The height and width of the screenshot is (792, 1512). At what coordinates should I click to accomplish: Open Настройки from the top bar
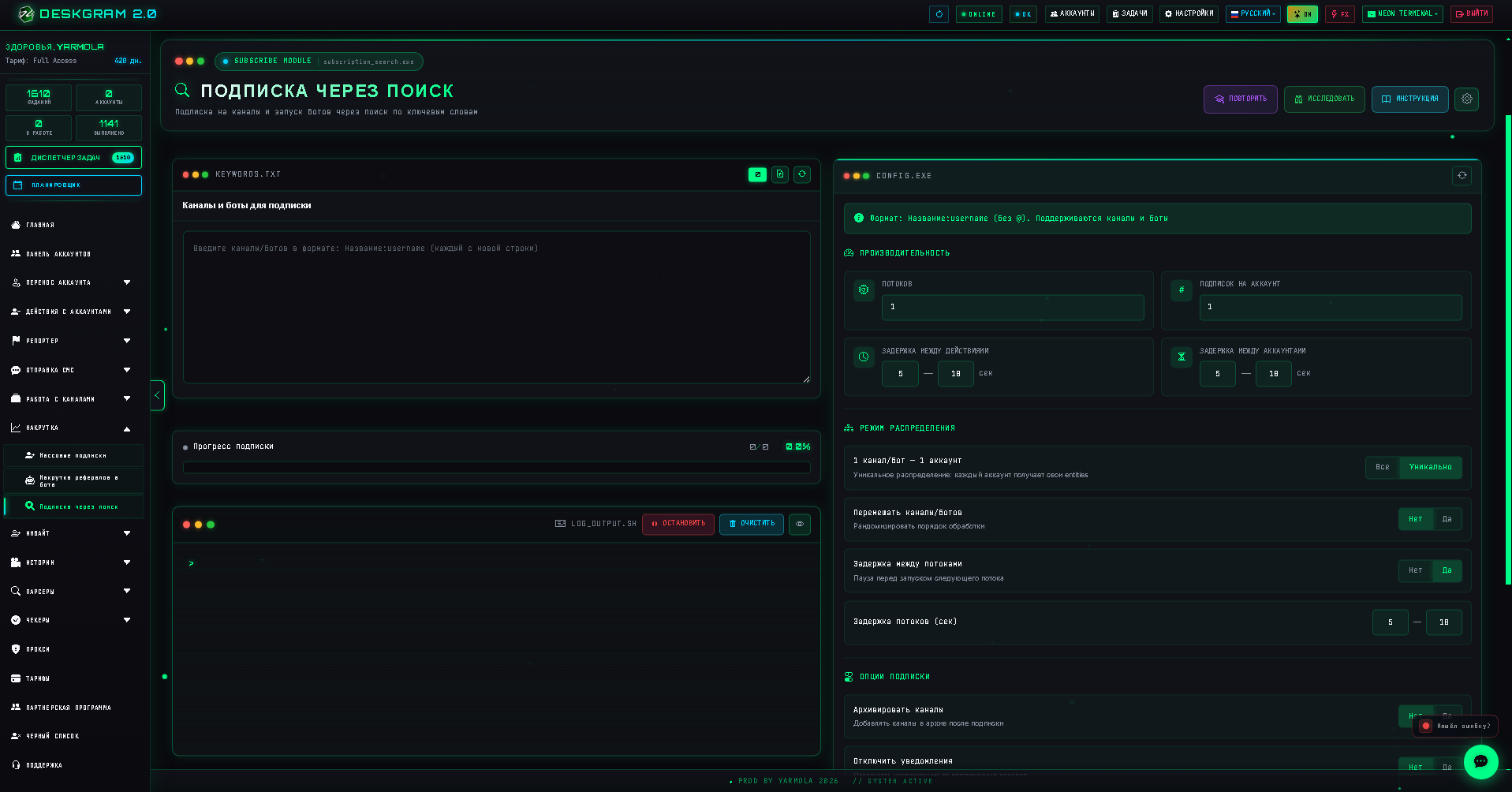pos(1189,14)
